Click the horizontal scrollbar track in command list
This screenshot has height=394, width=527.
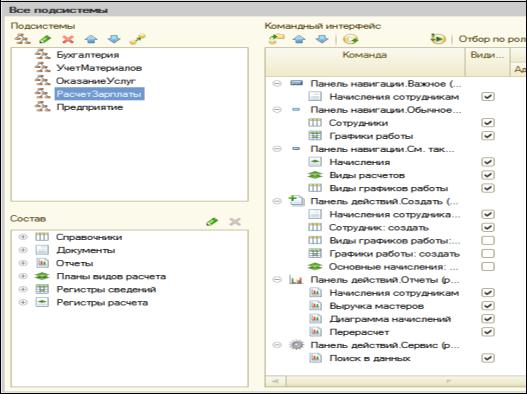407,381
